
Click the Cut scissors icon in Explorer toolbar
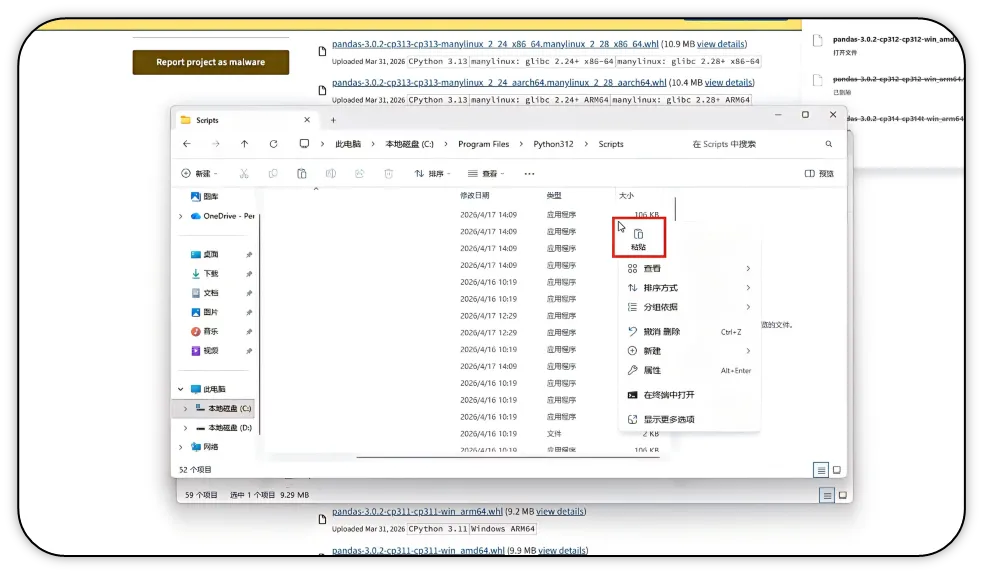pos(244,174)
